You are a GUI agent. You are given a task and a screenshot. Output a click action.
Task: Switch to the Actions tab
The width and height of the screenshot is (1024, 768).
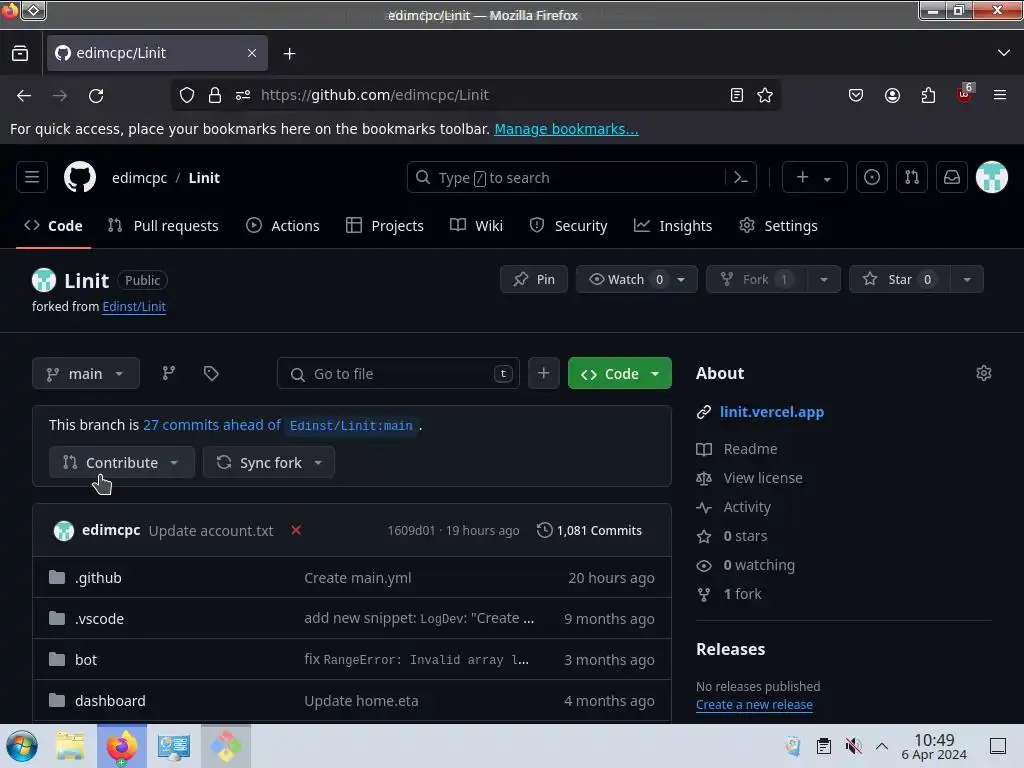click(x=283, y=226)
